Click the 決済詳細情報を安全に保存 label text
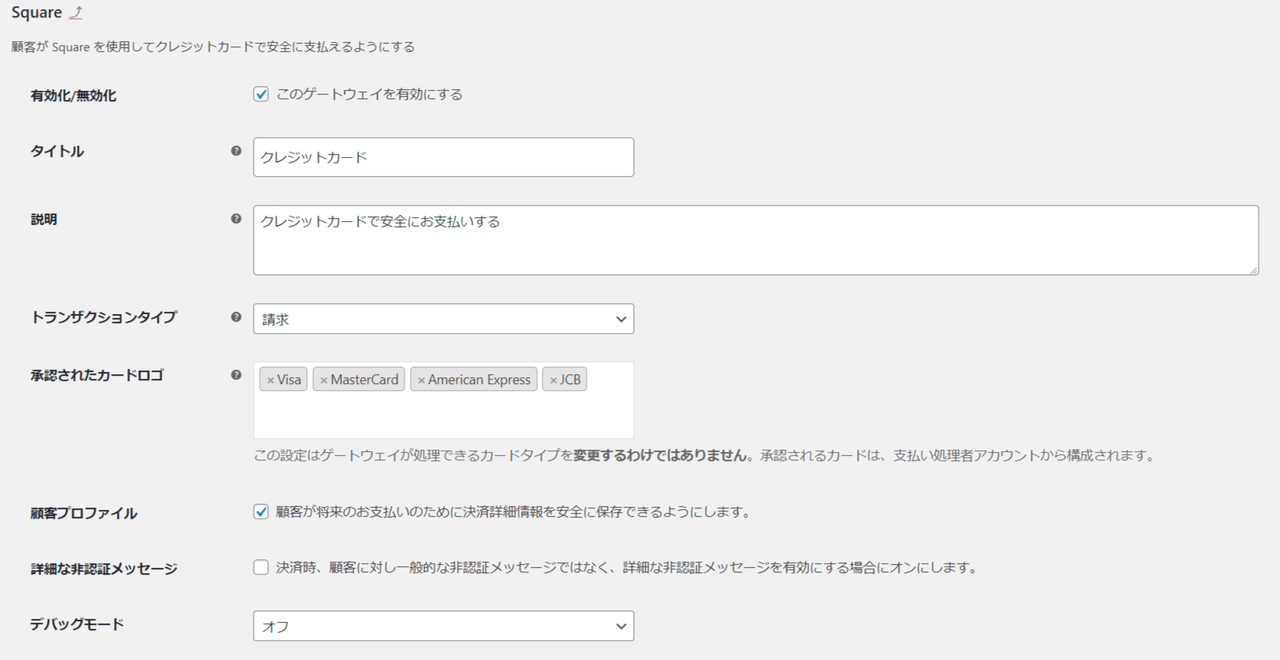This screenshot has height=660, width=1280. coord(513,512)
